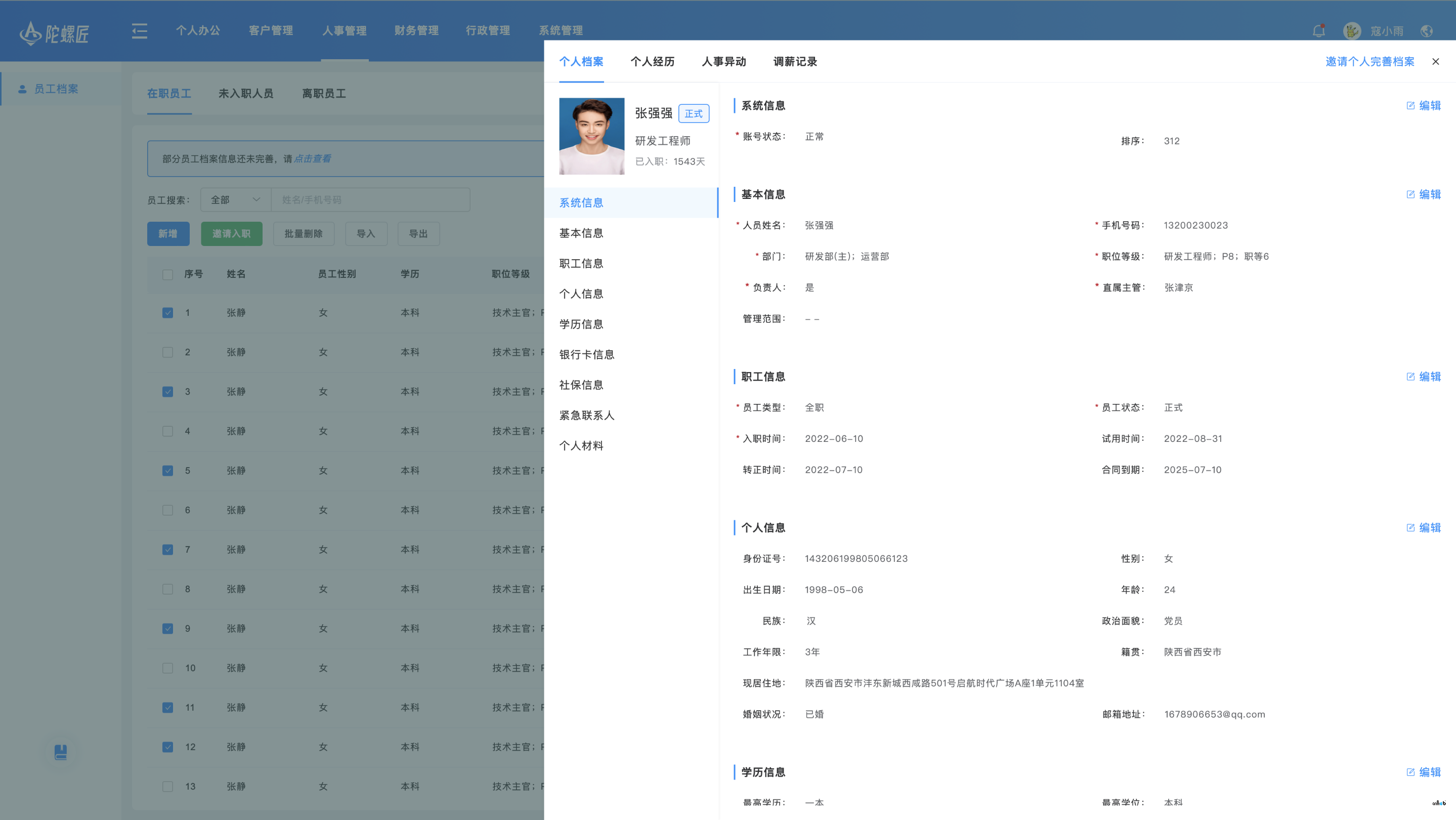Switch to 未入职人员 tab
1456x820 pixels.
coord(246,93)
